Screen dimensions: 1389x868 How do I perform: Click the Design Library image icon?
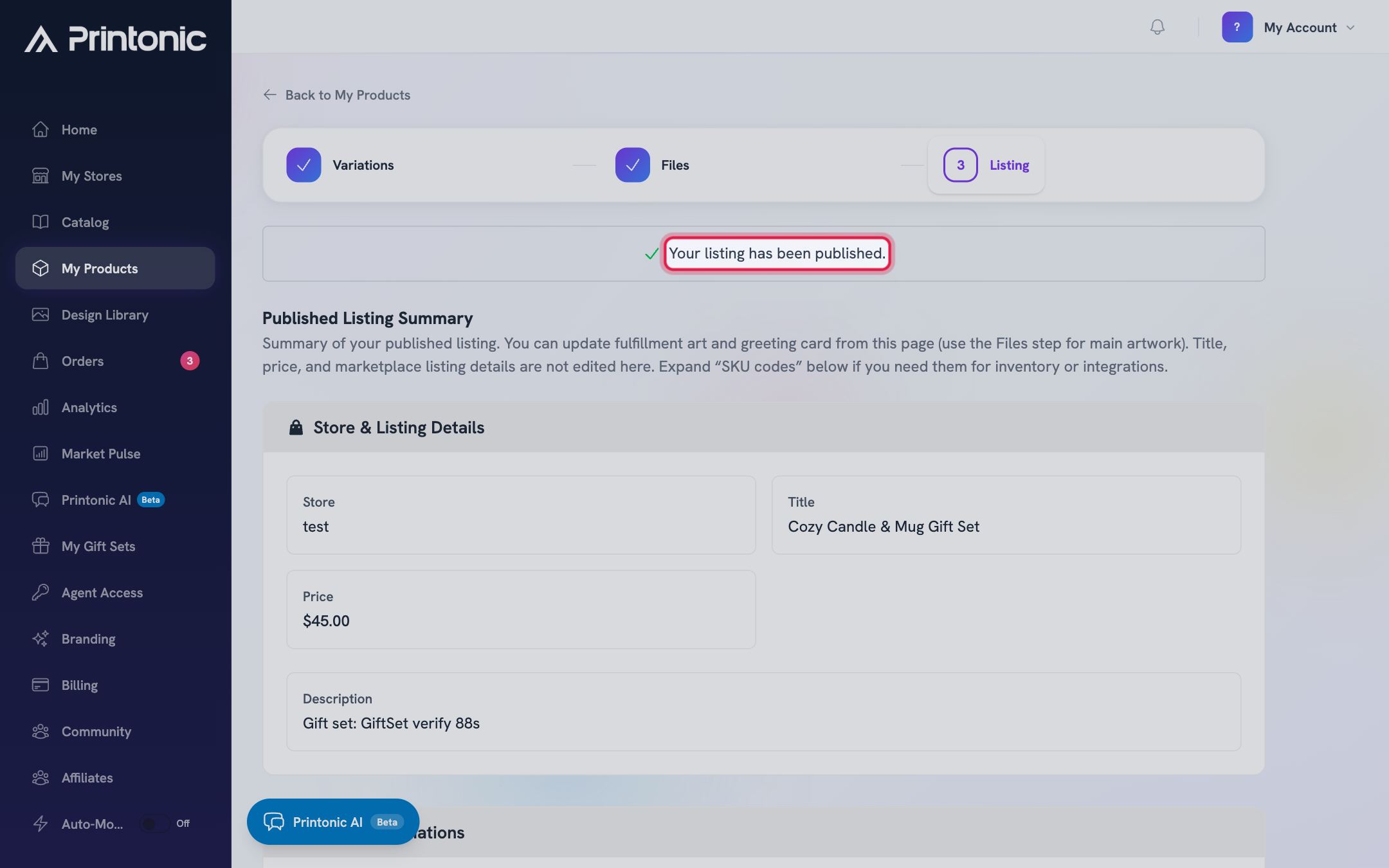(x=41, y=314)
